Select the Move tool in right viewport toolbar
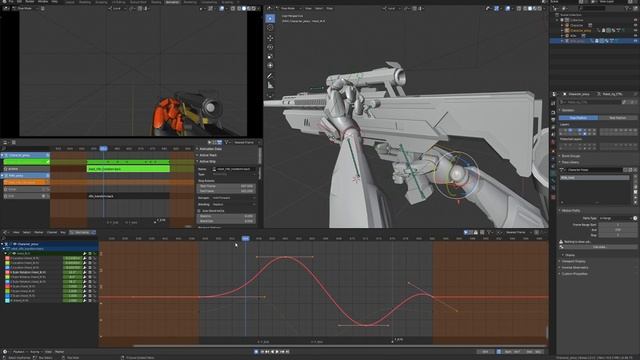 [270, 38]
